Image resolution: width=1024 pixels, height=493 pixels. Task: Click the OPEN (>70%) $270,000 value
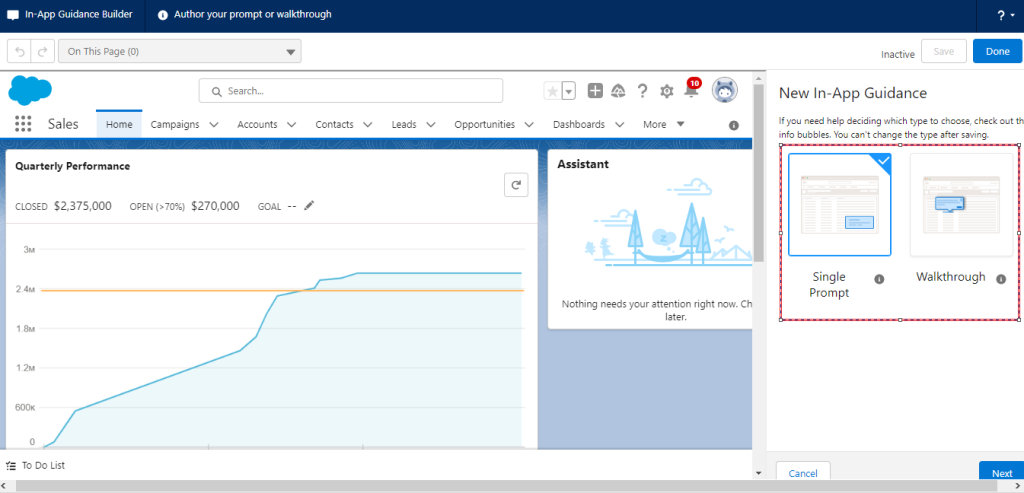coord(215,206)
